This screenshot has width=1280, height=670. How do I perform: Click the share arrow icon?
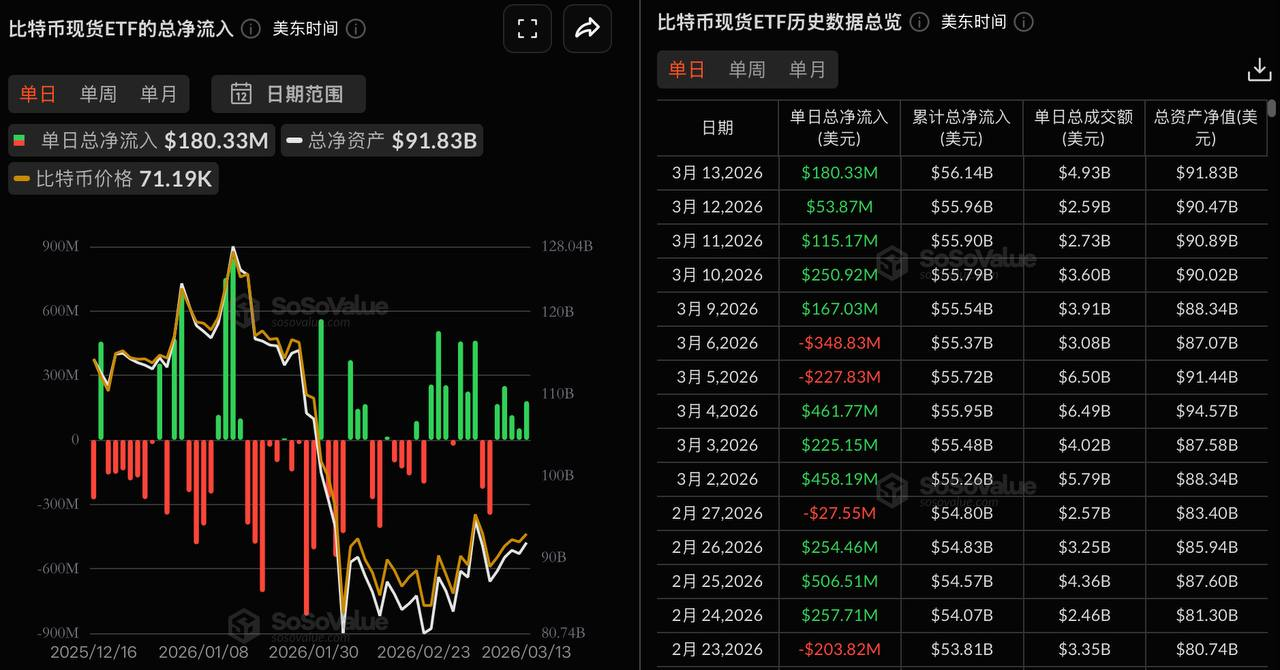pyautogui.click(x=587, y=29)
